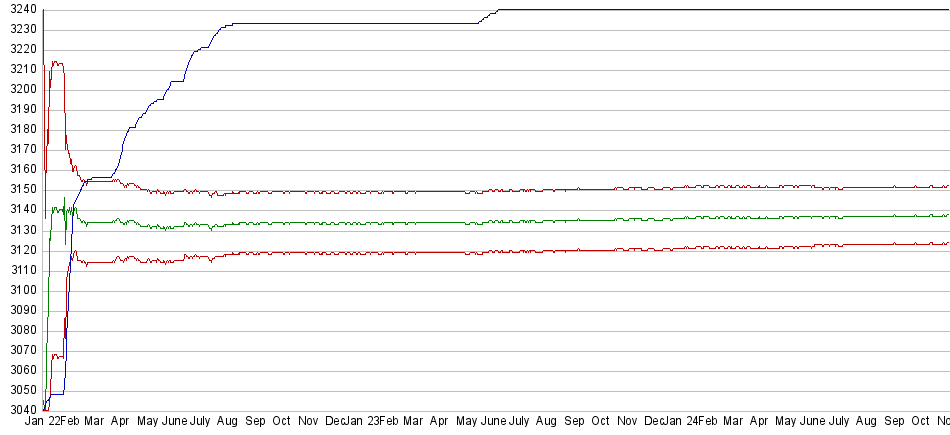Click the 3180 y-axis tick label
Image resolution: width=950 pixels, height=435 pixels.
pyautogui.click(x=19, y=129)
